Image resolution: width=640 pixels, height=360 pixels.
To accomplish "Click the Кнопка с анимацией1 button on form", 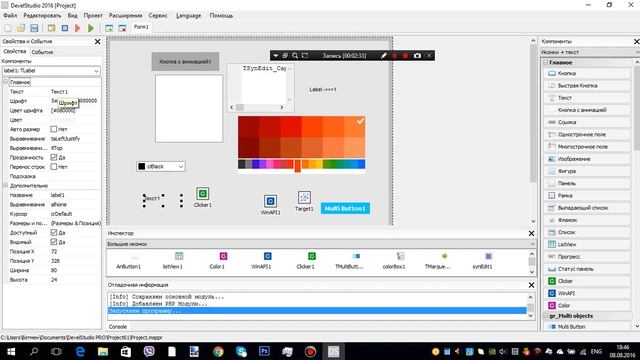I will click(x=185, y=61).
